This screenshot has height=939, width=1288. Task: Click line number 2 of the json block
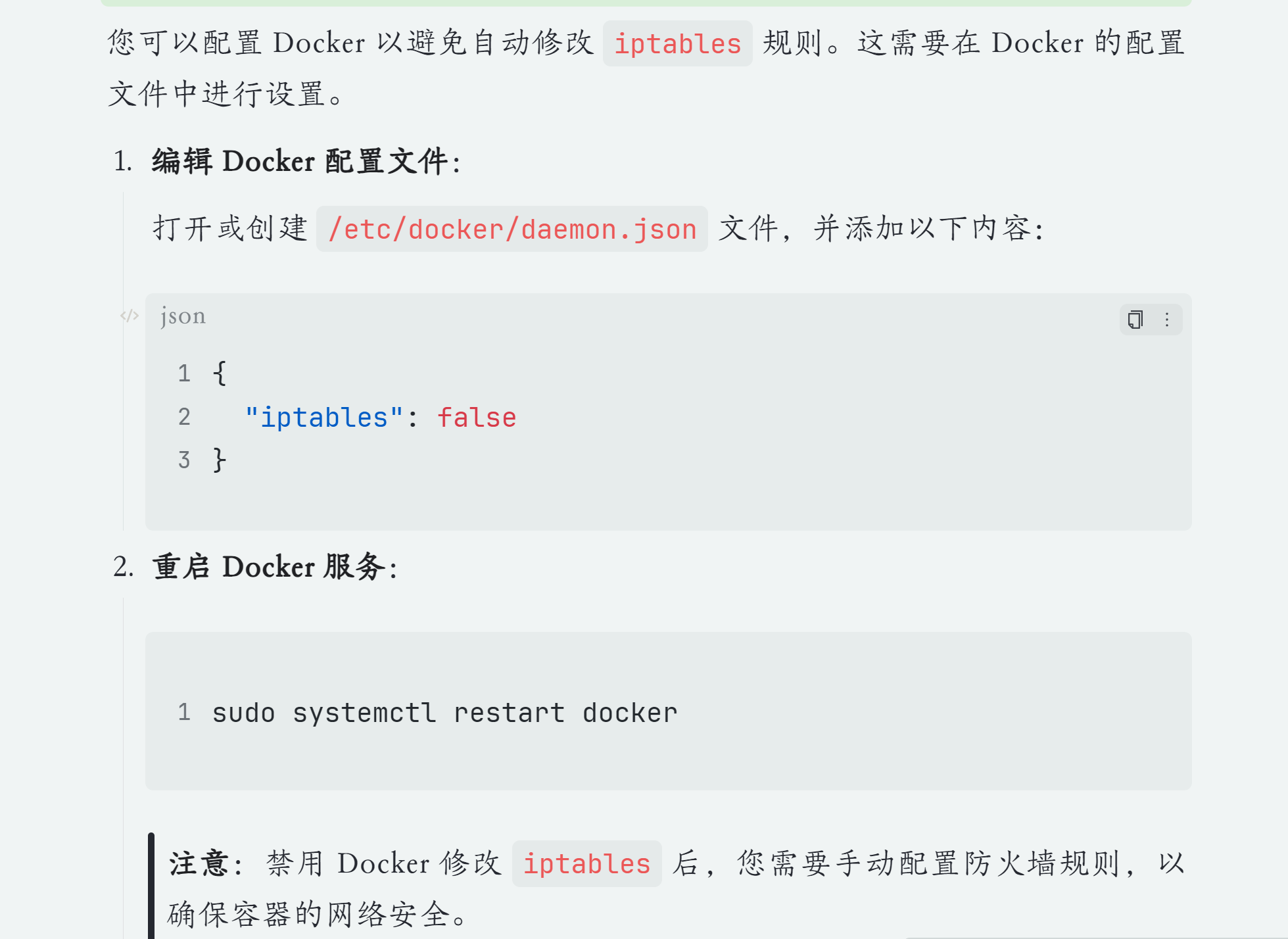pyautogui.click(x=184, y=417)
